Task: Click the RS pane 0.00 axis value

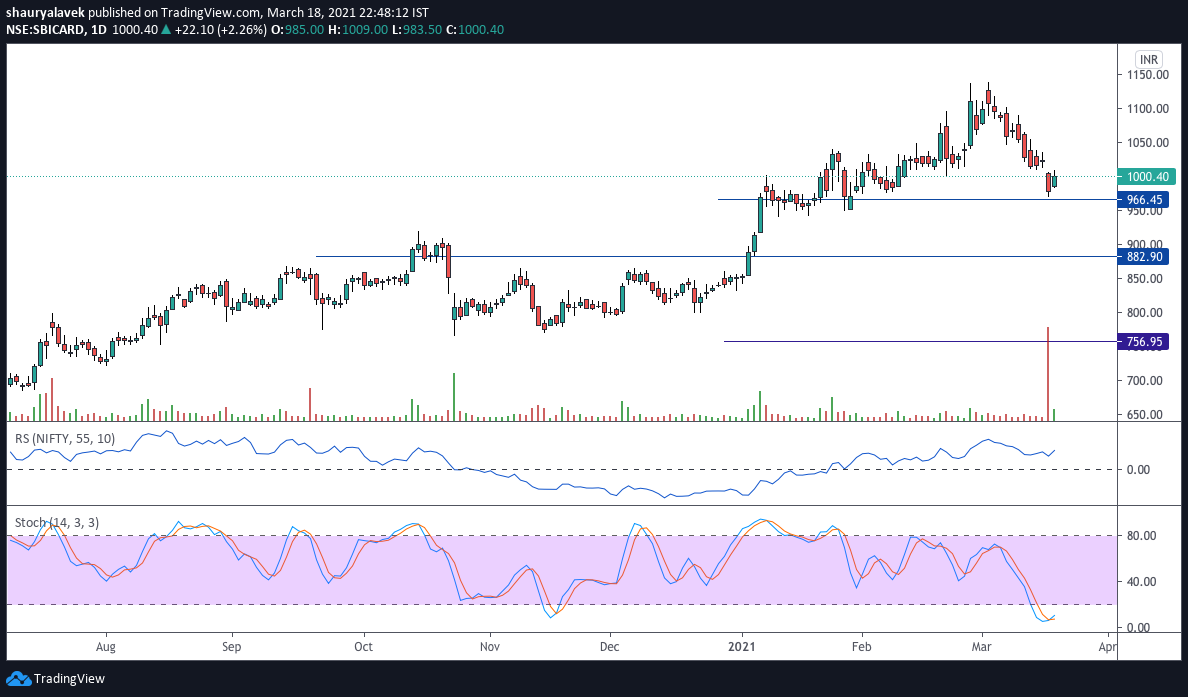Action: click(1138, 470)
